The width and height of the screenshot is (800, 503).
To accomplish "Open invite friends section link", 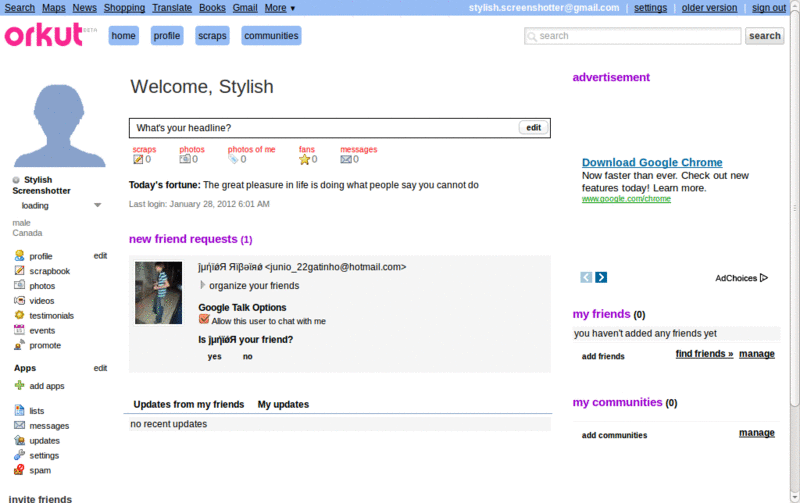I will (40, 498).
